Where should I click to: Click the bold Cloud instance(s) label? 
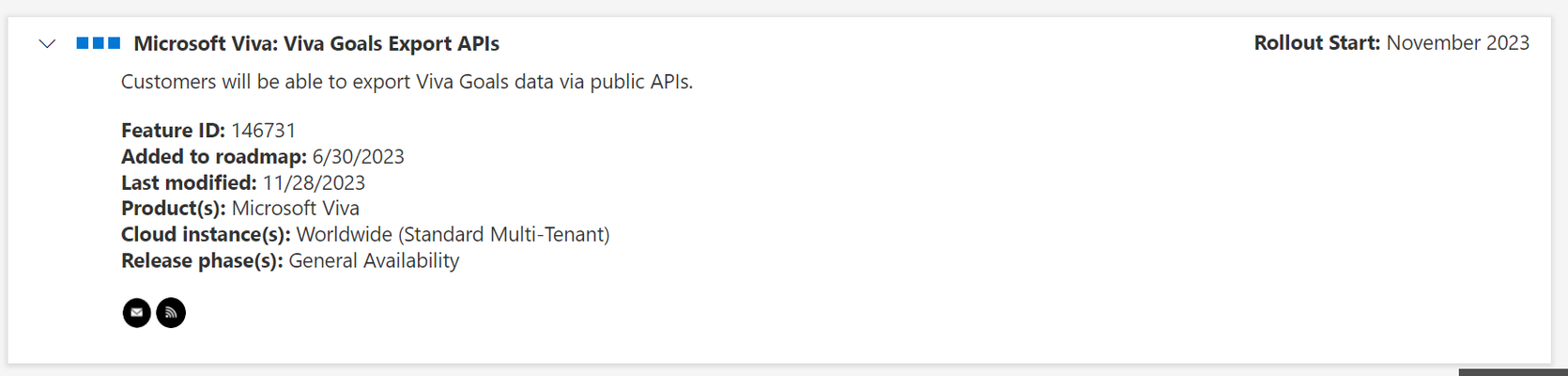click(x=207, y=235)
